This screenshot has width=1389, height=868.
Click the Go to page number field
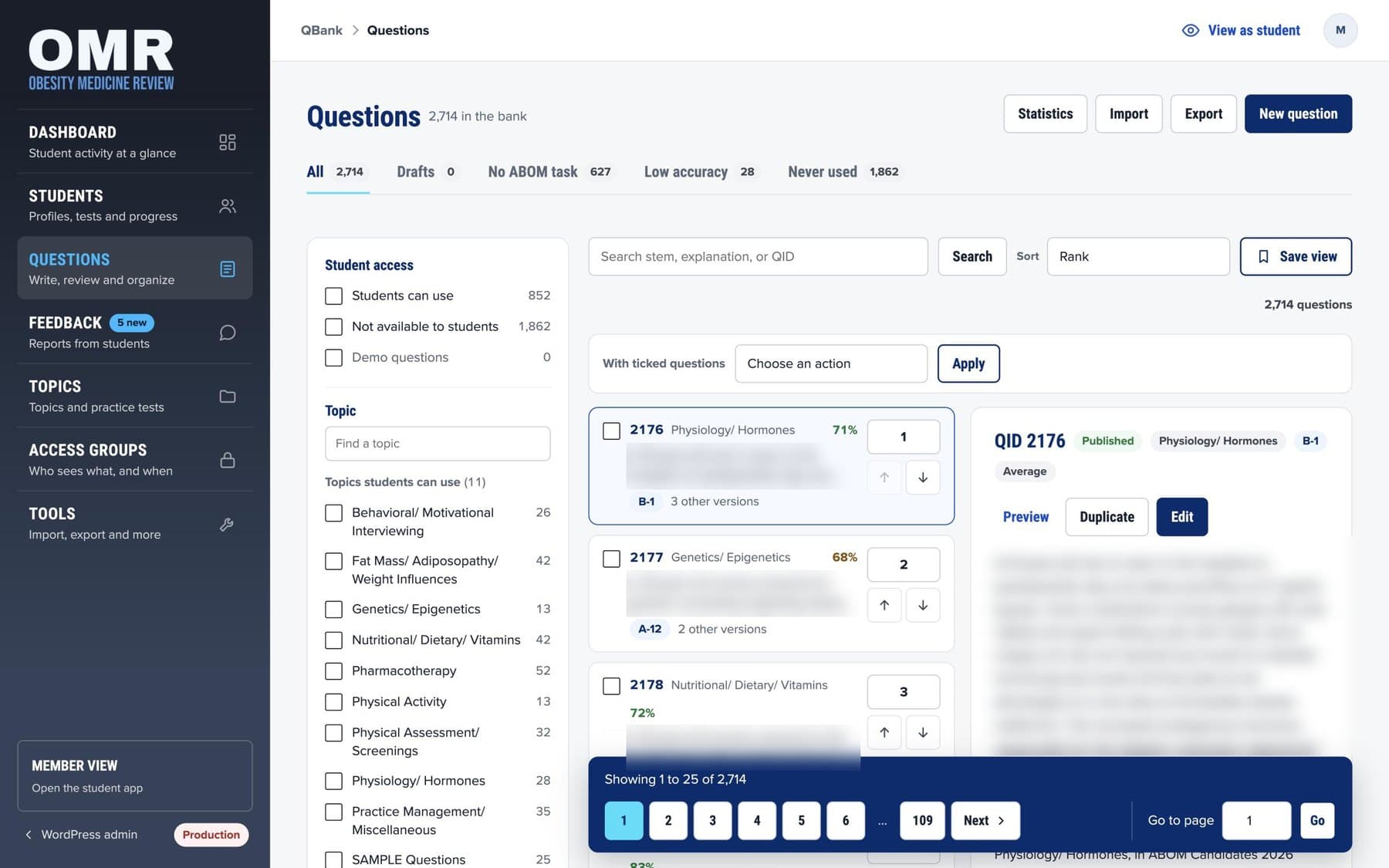tap(1256, 820)
